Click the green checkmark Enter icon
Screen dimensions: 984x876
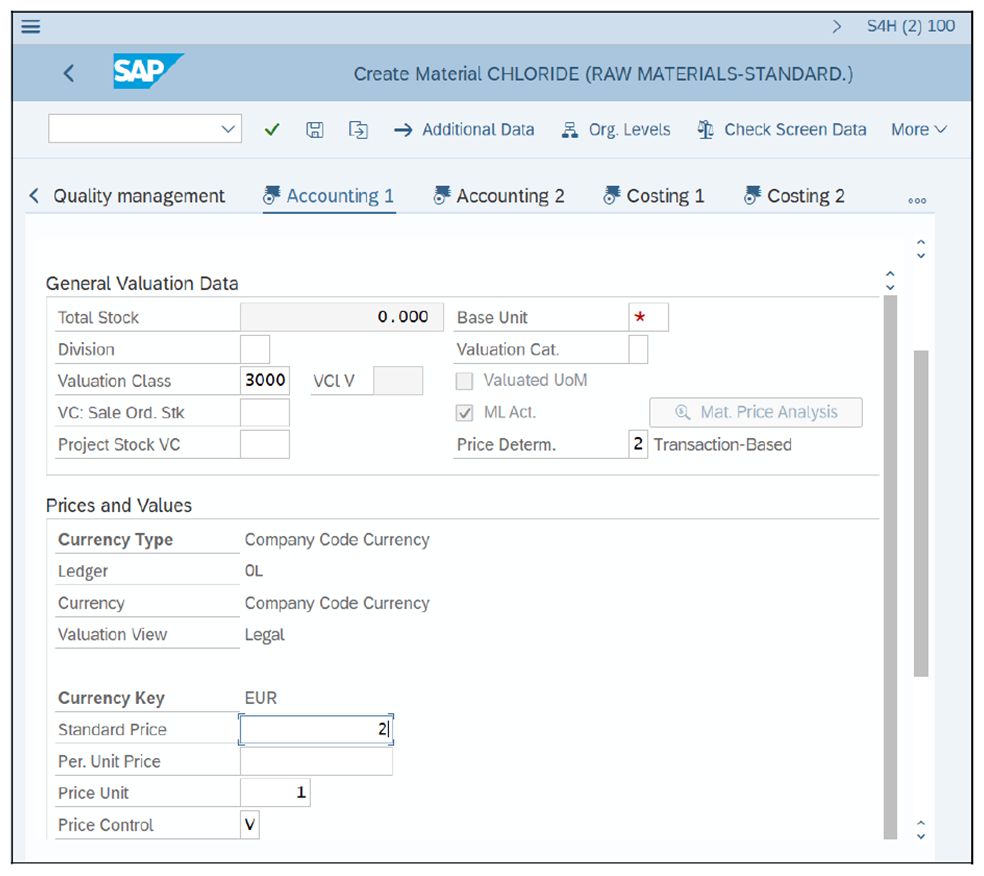tap(271, 129)
